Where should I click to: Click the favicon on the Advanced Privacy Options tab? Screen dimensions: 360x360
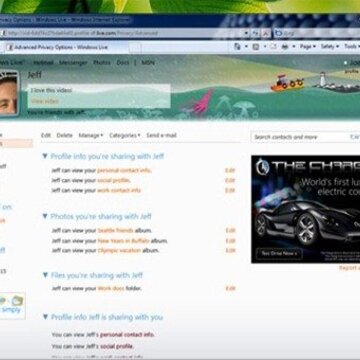pyautogui.click(x=10, y=47)
